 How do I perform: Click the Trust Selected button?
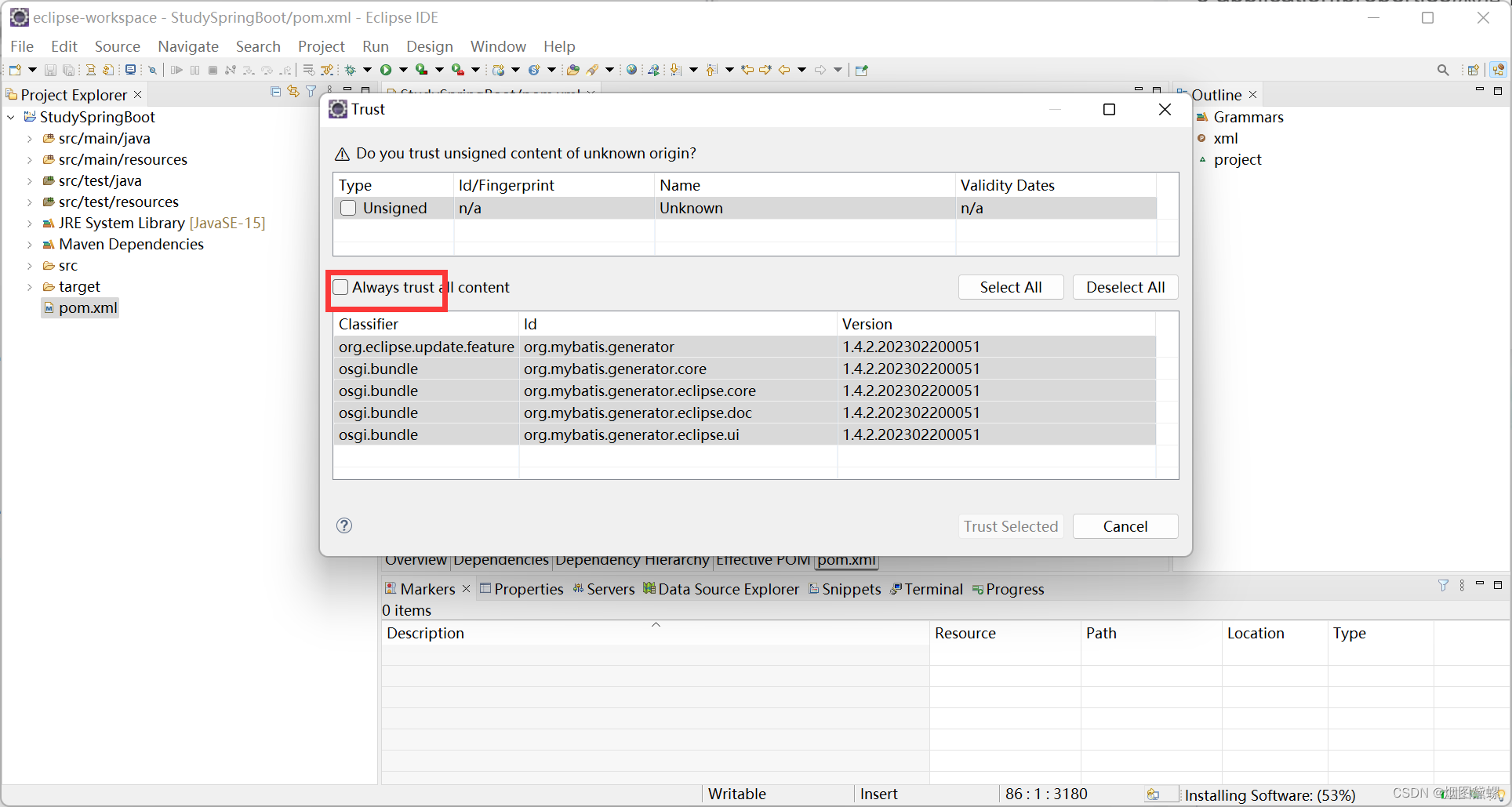pos(1011,526)
